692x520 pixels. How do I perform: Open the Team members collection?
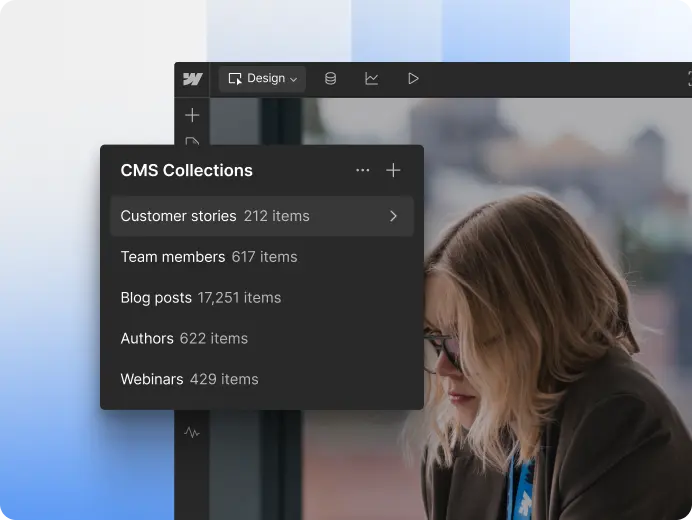pyautogui.click(x=262, y=257)
